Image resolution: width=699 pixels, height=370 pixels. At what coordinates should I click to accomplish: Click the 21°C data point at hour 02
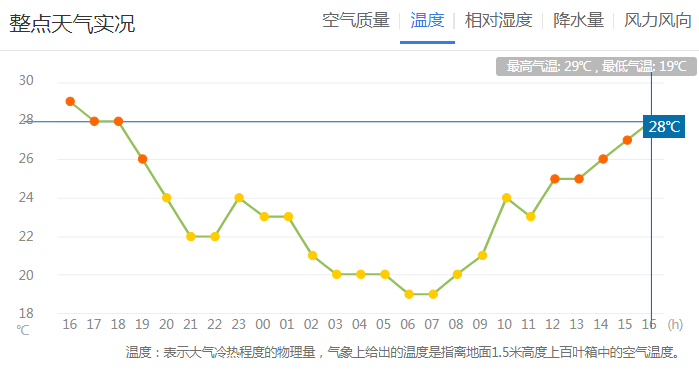coord(312,255)
